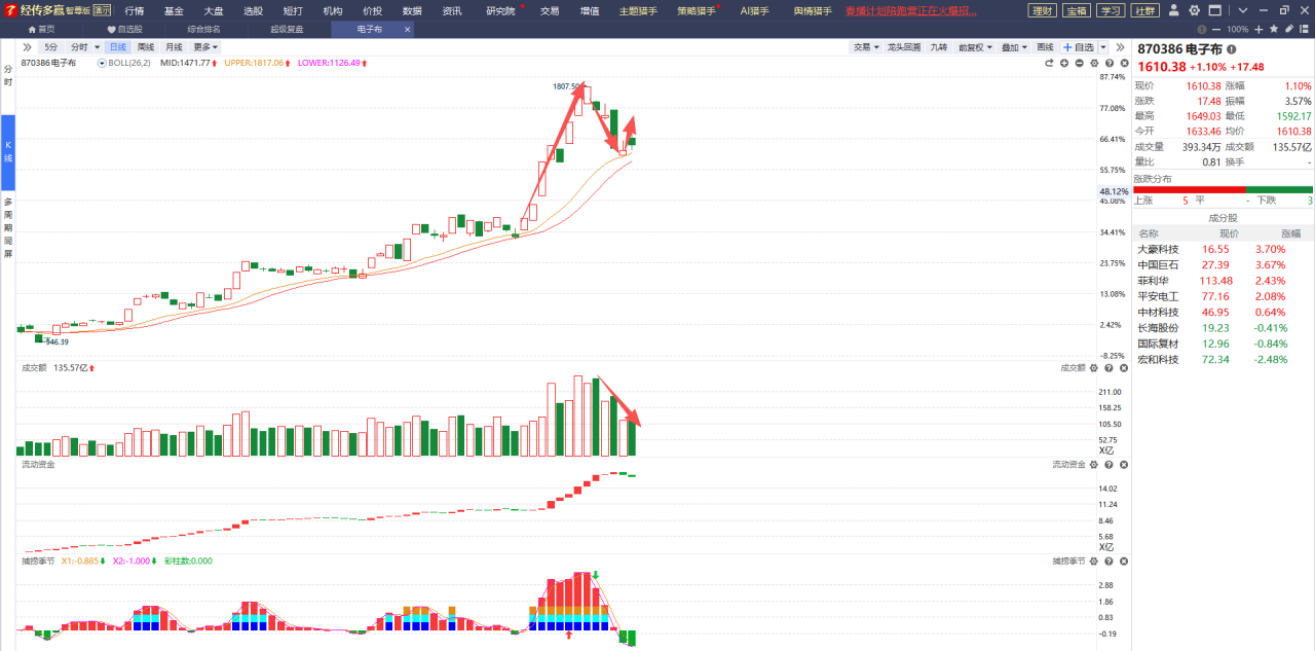Click the zoom in plus icon near 100%

point(1259,29)
